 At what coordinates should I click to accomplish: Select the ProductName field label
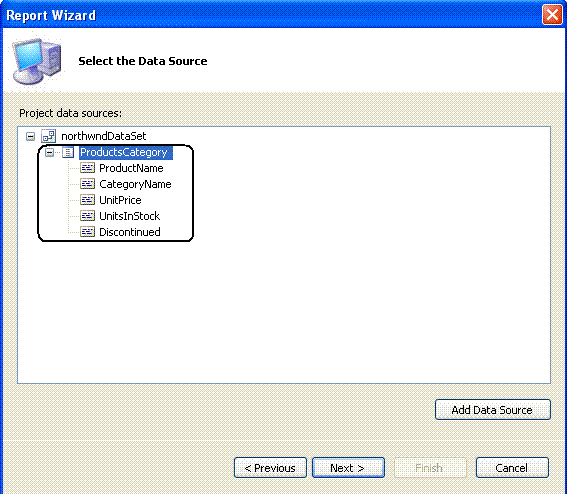[x=131, y=168]
